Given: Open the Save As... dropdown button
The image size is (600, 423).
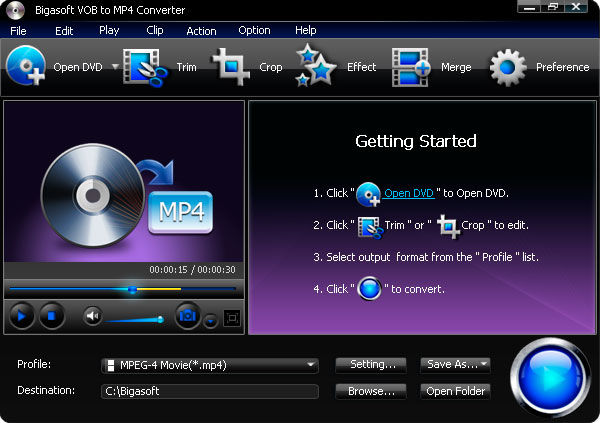Looking at the screenshot, I should point(455,364).
